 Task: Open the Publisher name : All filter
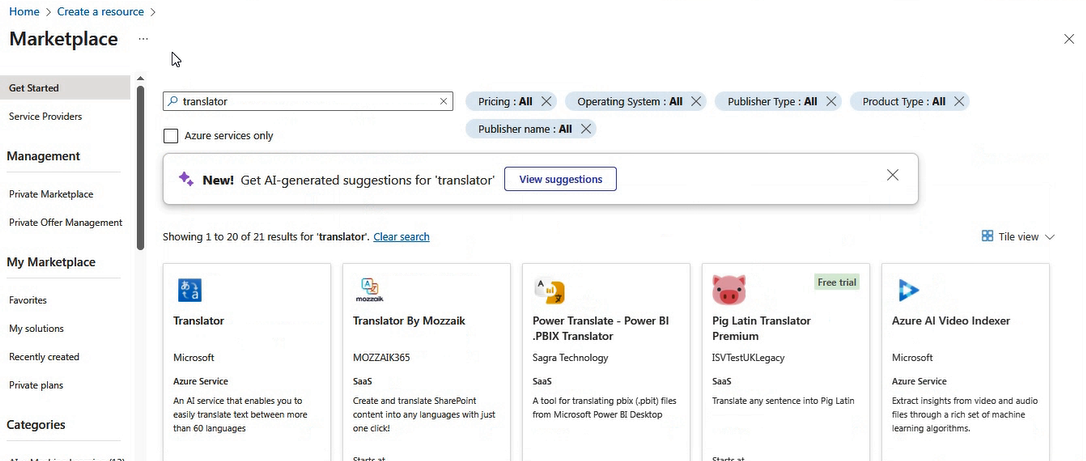[x=525, y=129]
